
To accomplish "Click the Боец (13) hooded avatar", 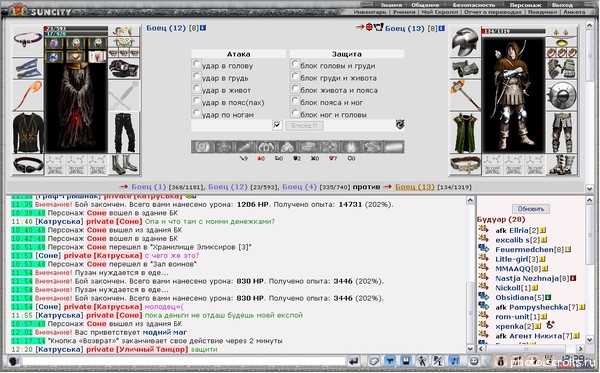I will point(513,94).
